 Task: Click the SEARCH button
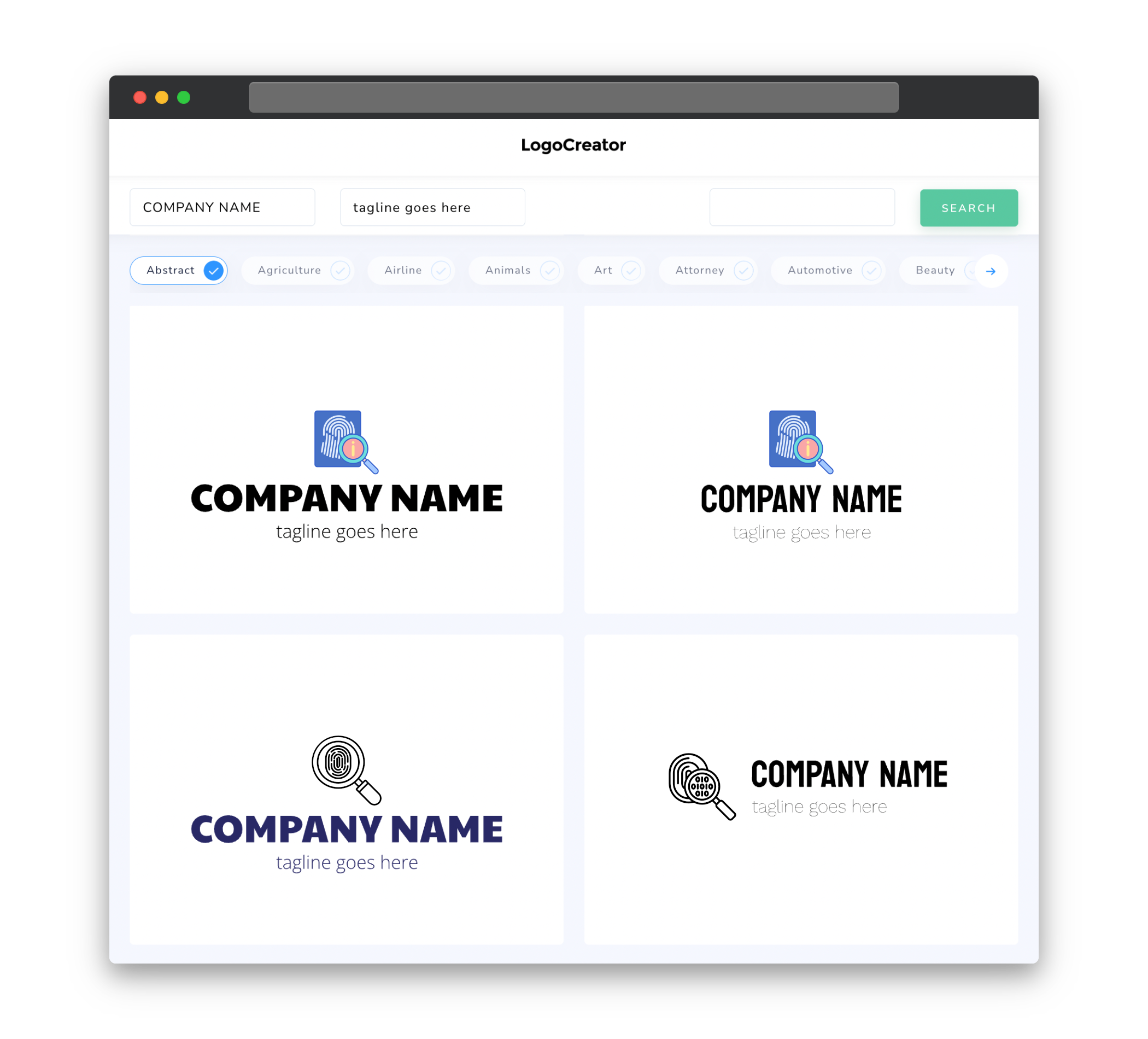tap(968, 207)
